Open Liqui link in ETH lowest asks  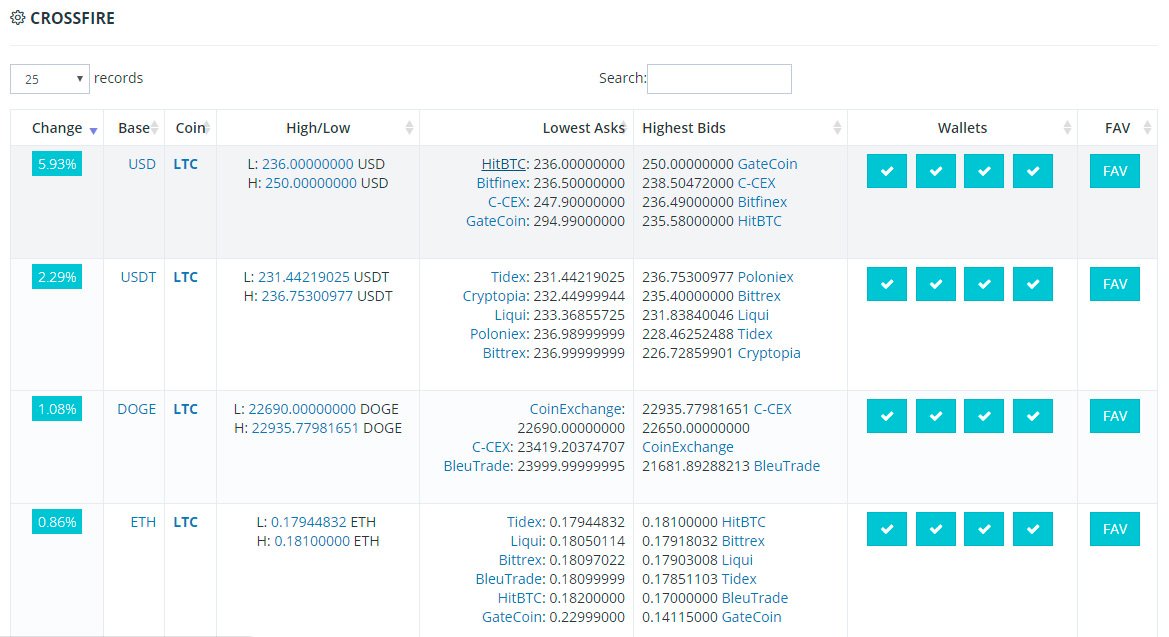click(x=526, y=542)
